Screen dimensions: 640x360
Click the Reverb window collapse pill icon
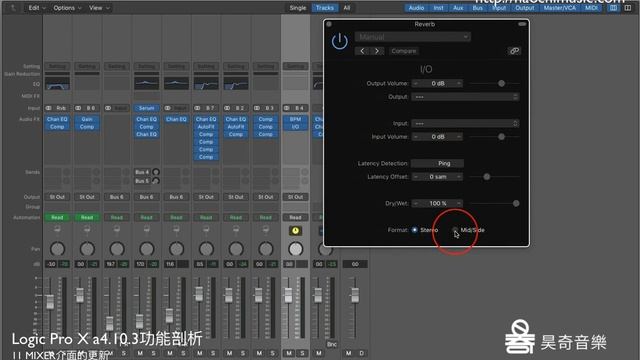pyautogui.click(x=522, y=24)
